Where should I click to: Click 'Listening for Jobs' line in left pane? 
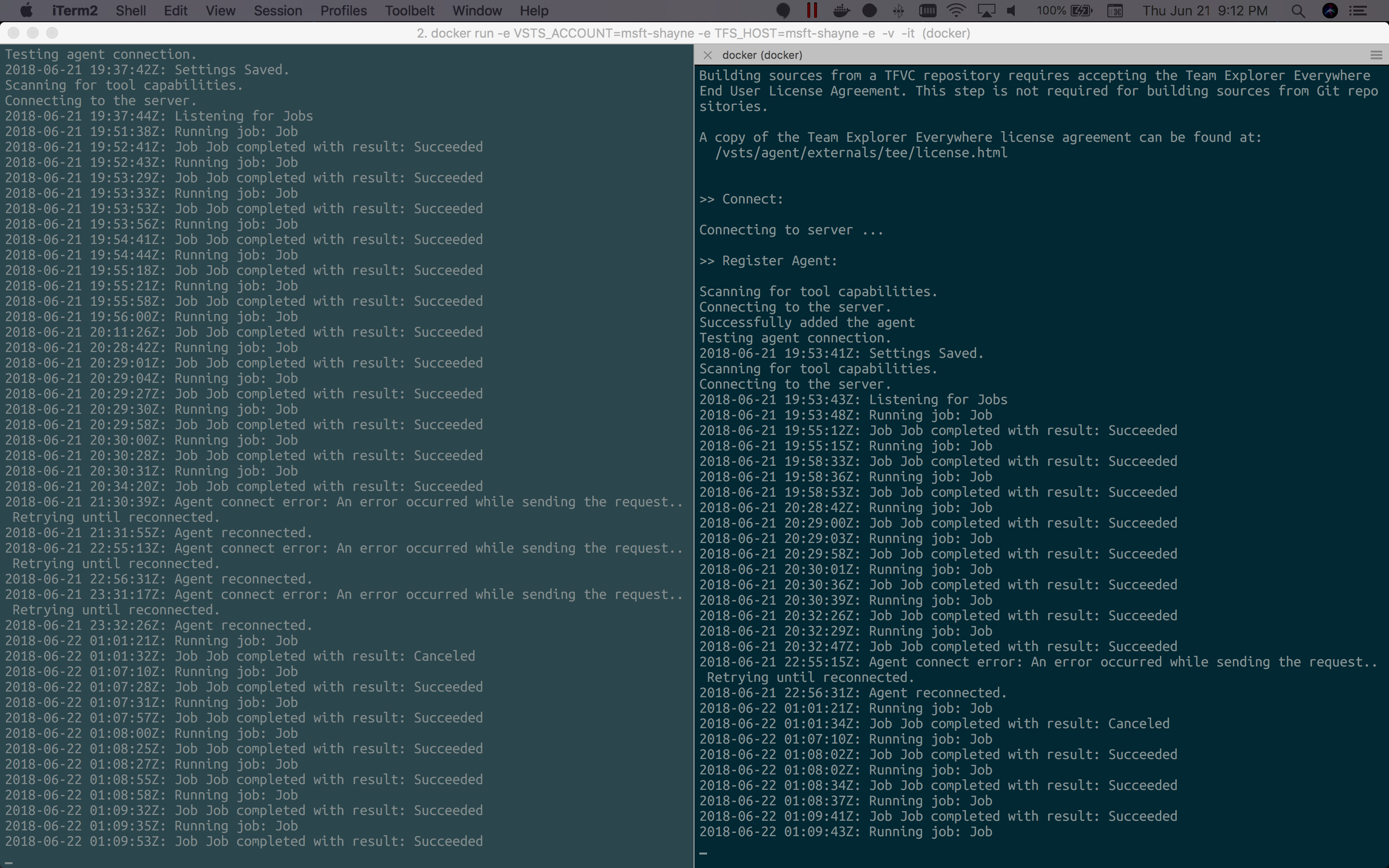tap(159, 116)
